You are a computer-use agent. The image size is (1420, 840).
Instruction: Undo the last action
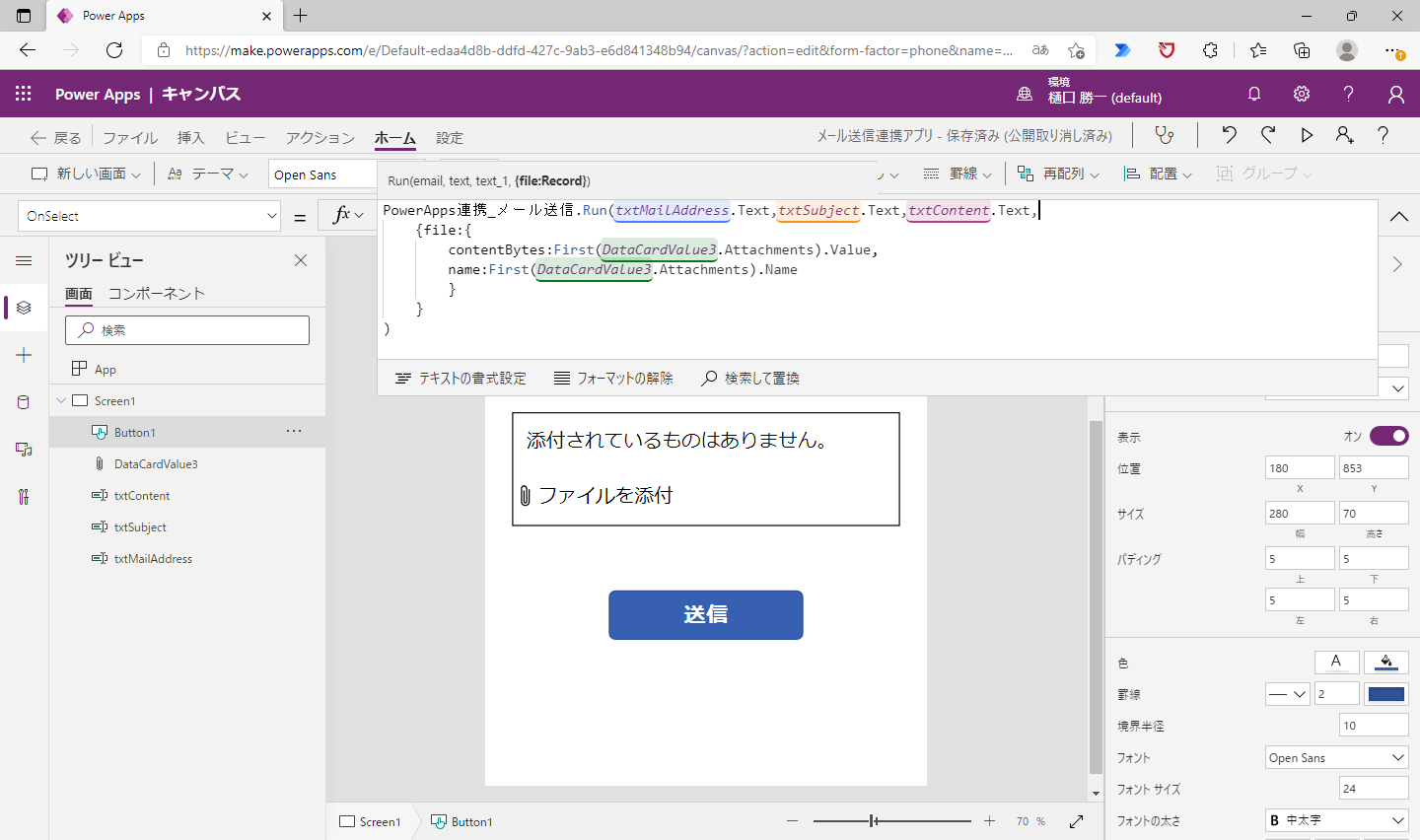point(1229,135)
